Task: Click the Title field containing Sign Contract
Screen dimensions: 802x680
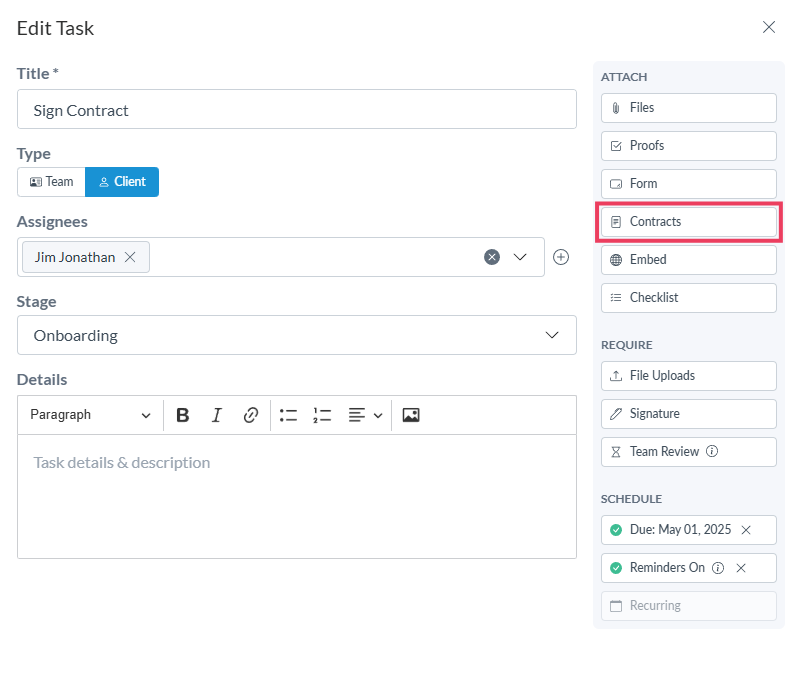Action: click(x=296, y=110)
